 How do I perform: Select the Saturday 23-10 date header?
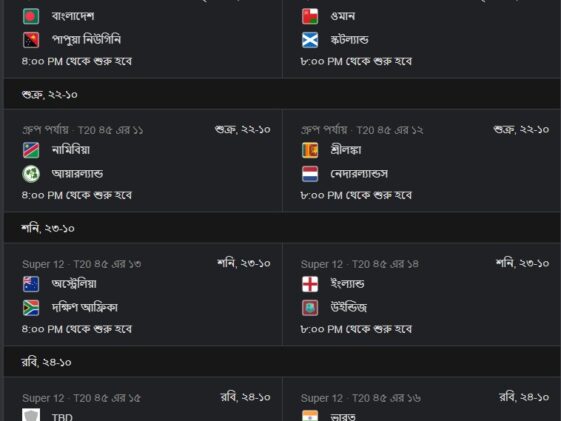[x=282, y=228]
